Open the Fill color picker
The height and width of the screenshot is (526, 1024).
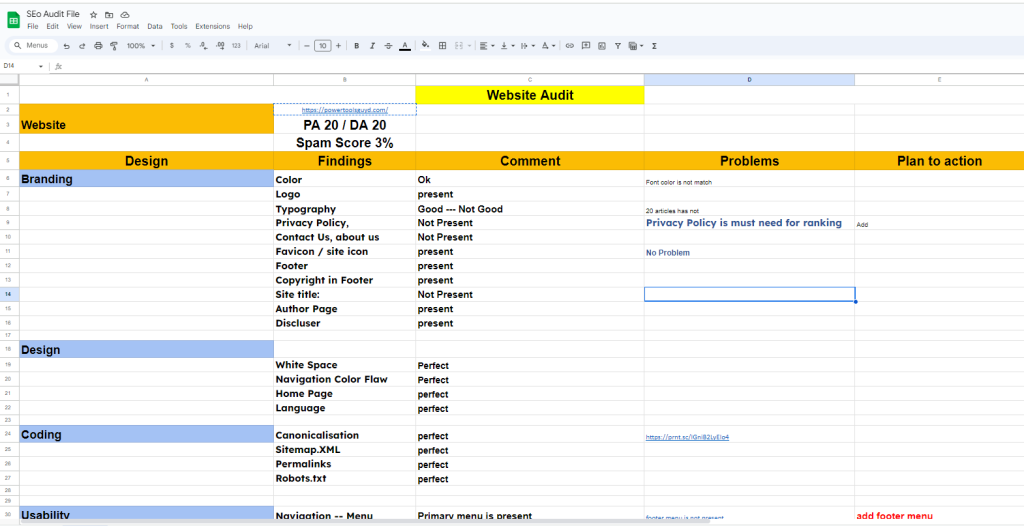coord(426,46)
